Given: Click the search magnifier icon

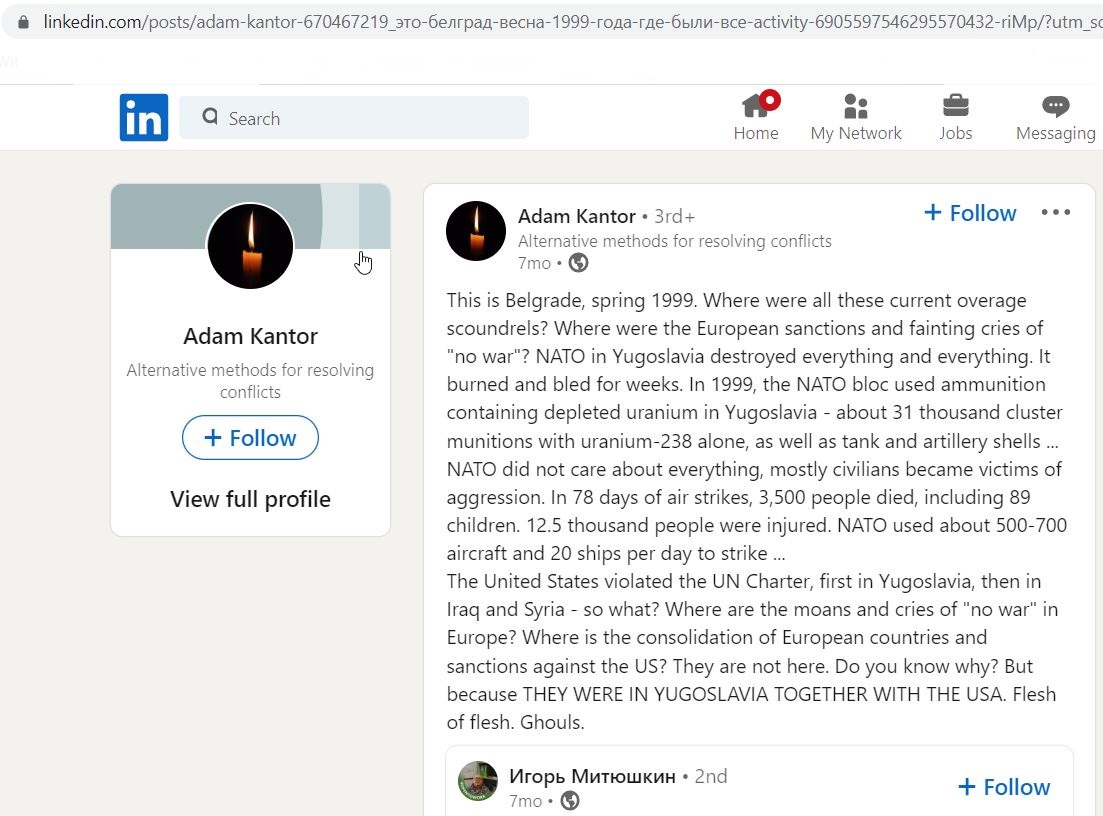Looking at the screenshot, I should pos(210,117).
